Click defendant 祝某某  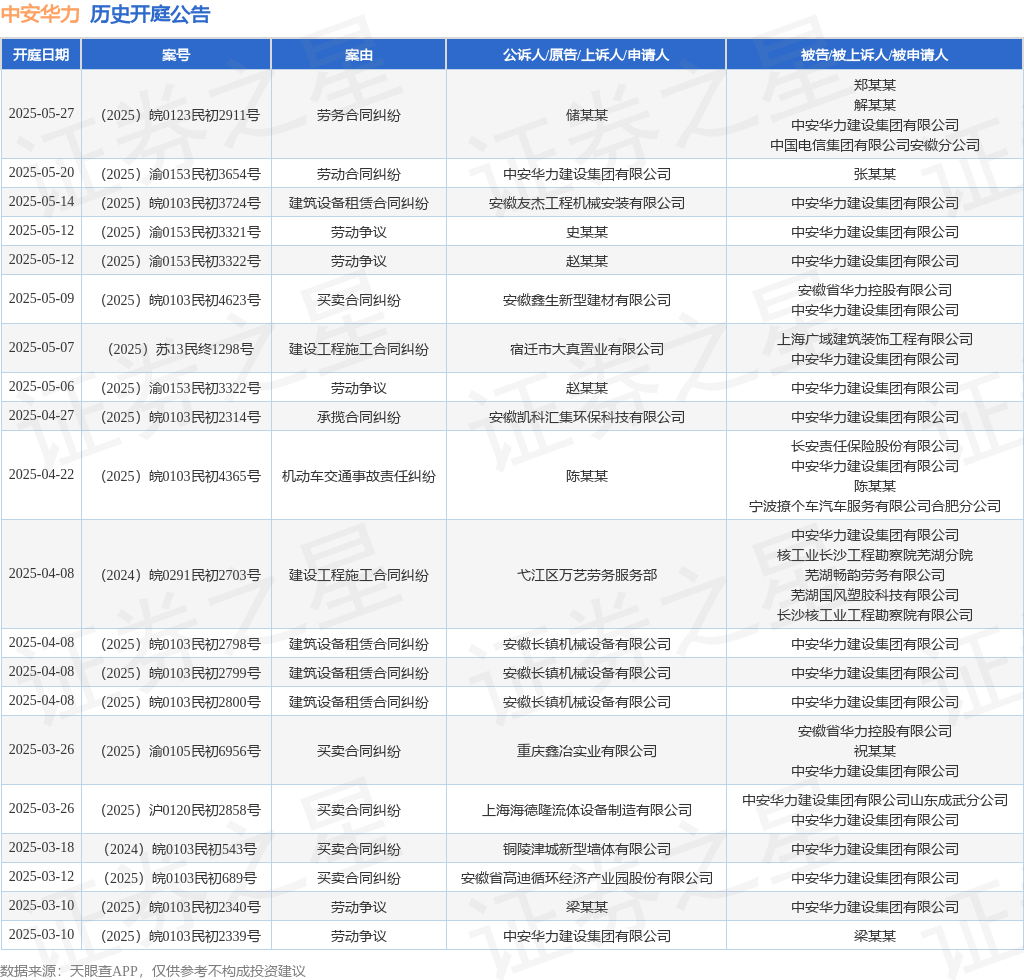pos(874,751)
